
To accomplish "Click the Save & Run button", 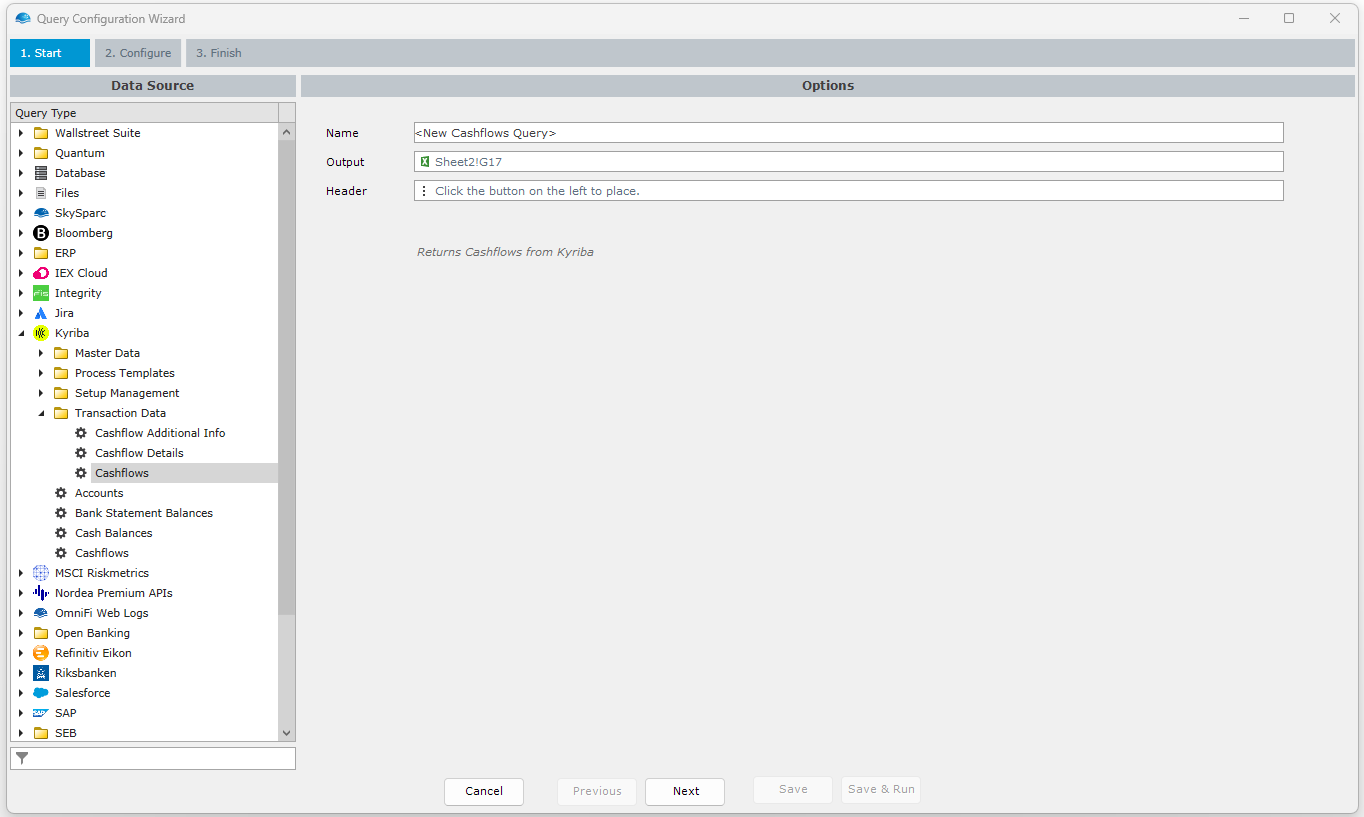I will [881, 790].
